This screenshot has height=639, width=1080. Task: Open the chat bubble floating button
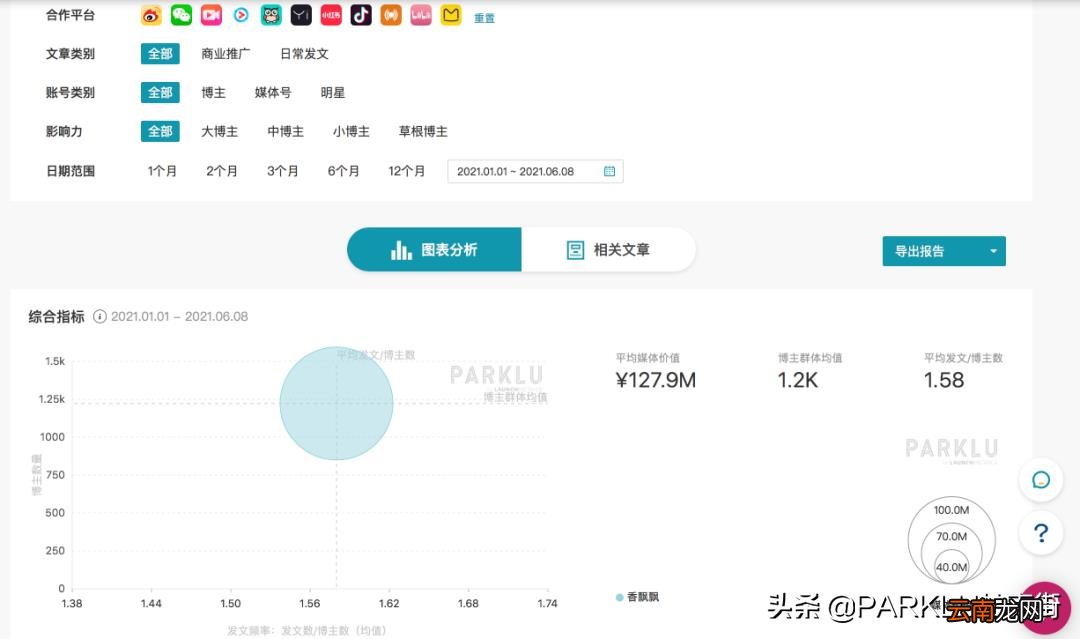tap(1041, 480)
